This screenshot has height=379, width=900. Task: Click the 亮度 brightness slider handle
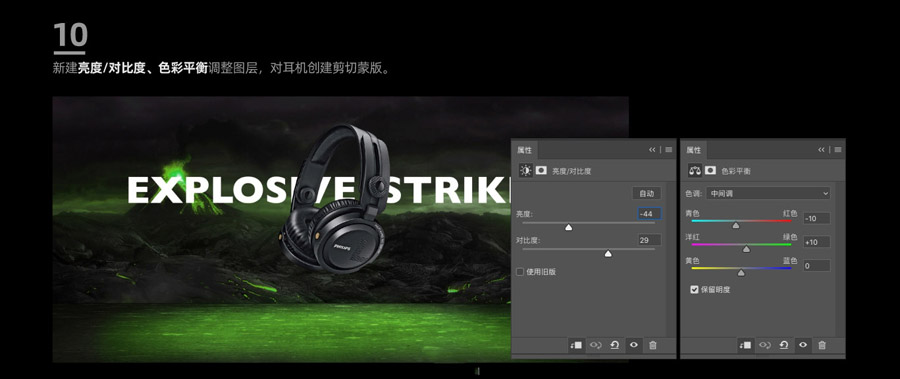point(569,227)
